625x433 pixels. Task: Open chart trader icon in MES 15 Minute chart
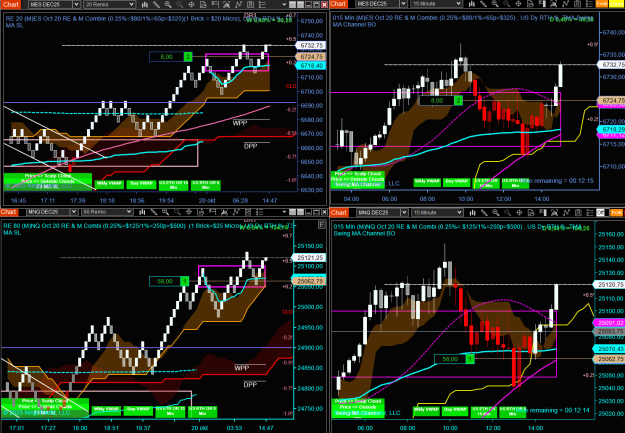click(x=542, y=4)
